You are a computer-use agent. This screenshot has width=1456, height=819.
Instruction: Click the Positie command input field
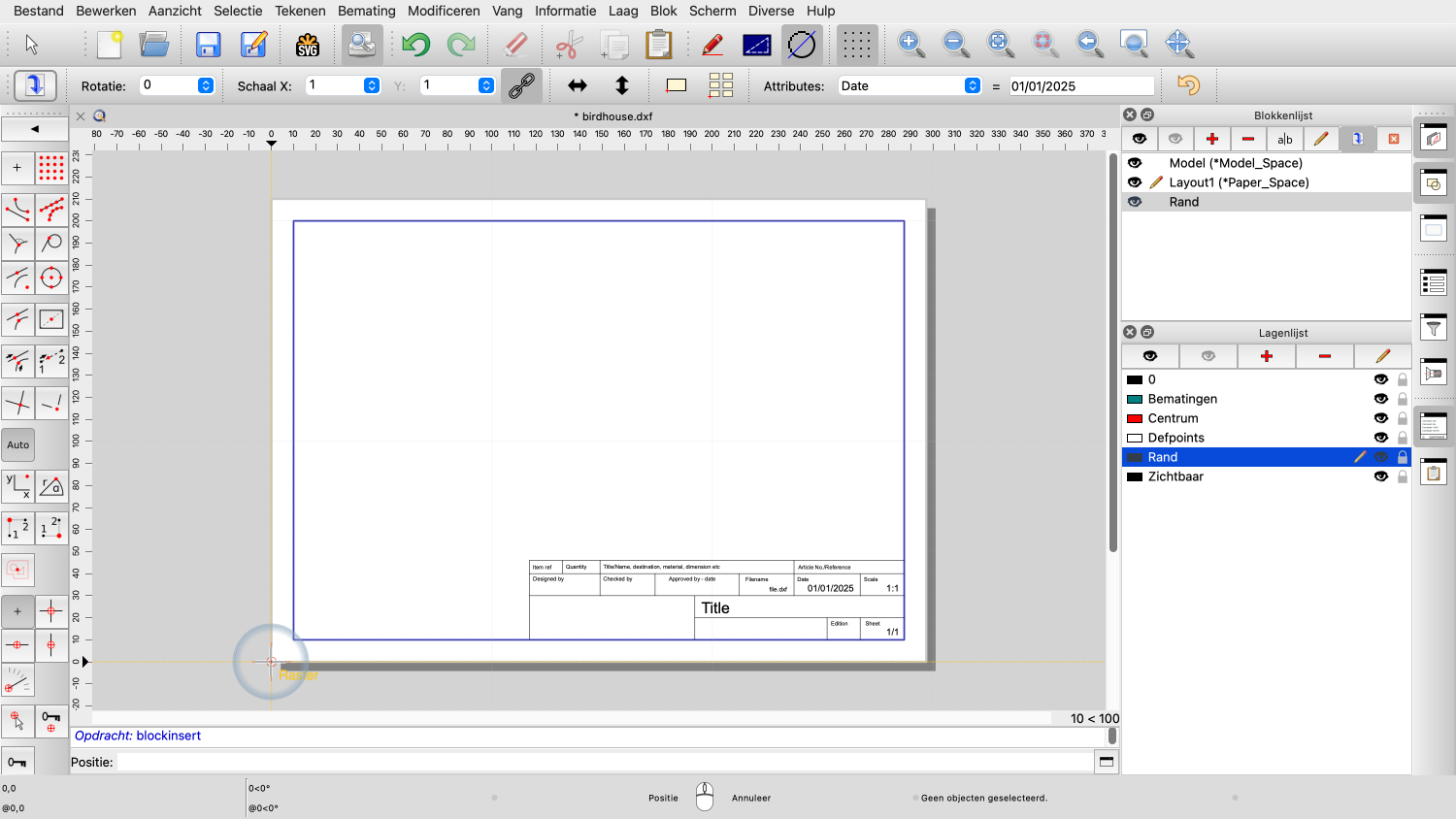click(602, 762)
